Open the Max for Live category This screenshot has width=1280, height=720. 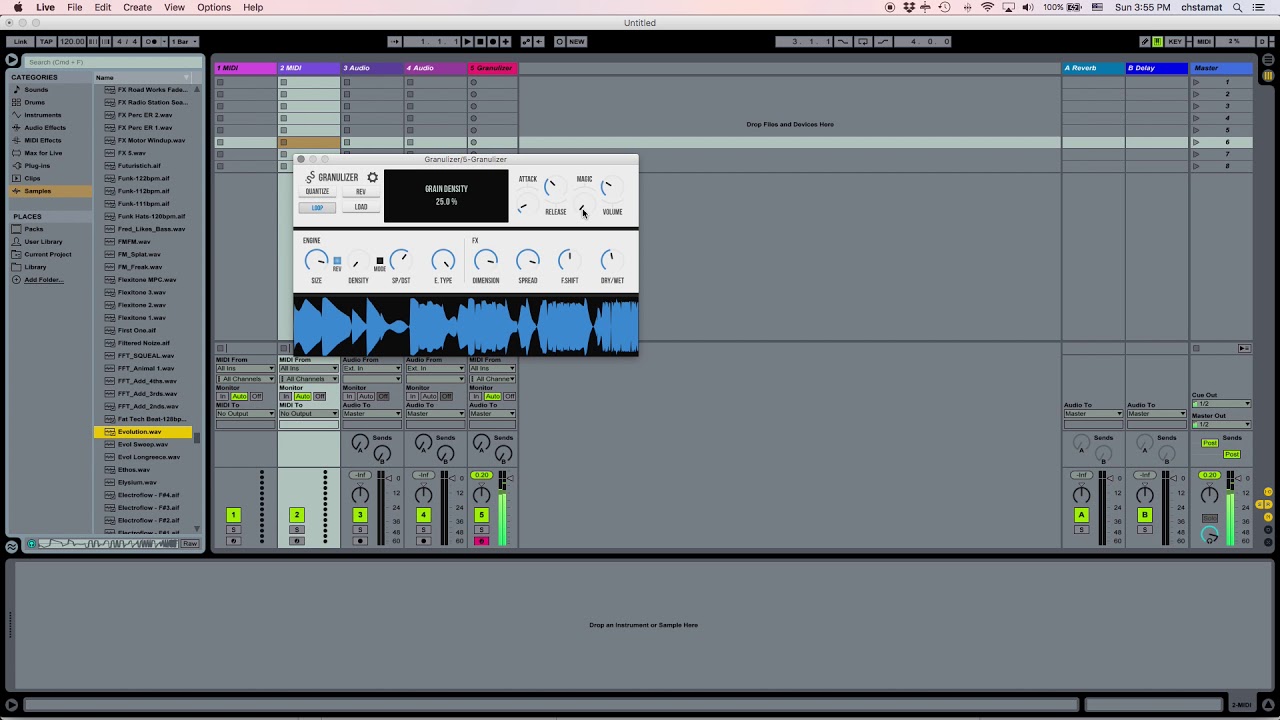coord(43,153)
